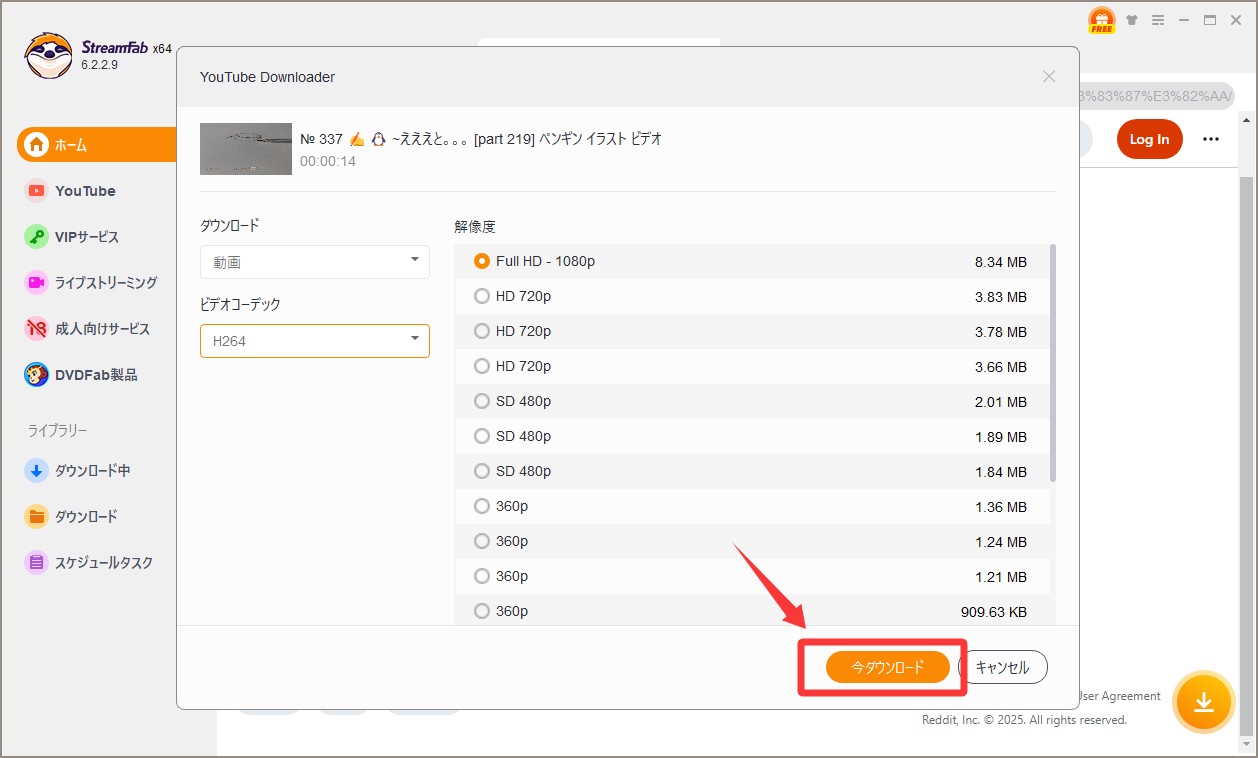Click the orange floating download button
Screen dimensions: 1258x758
(x=1204, y=702)
